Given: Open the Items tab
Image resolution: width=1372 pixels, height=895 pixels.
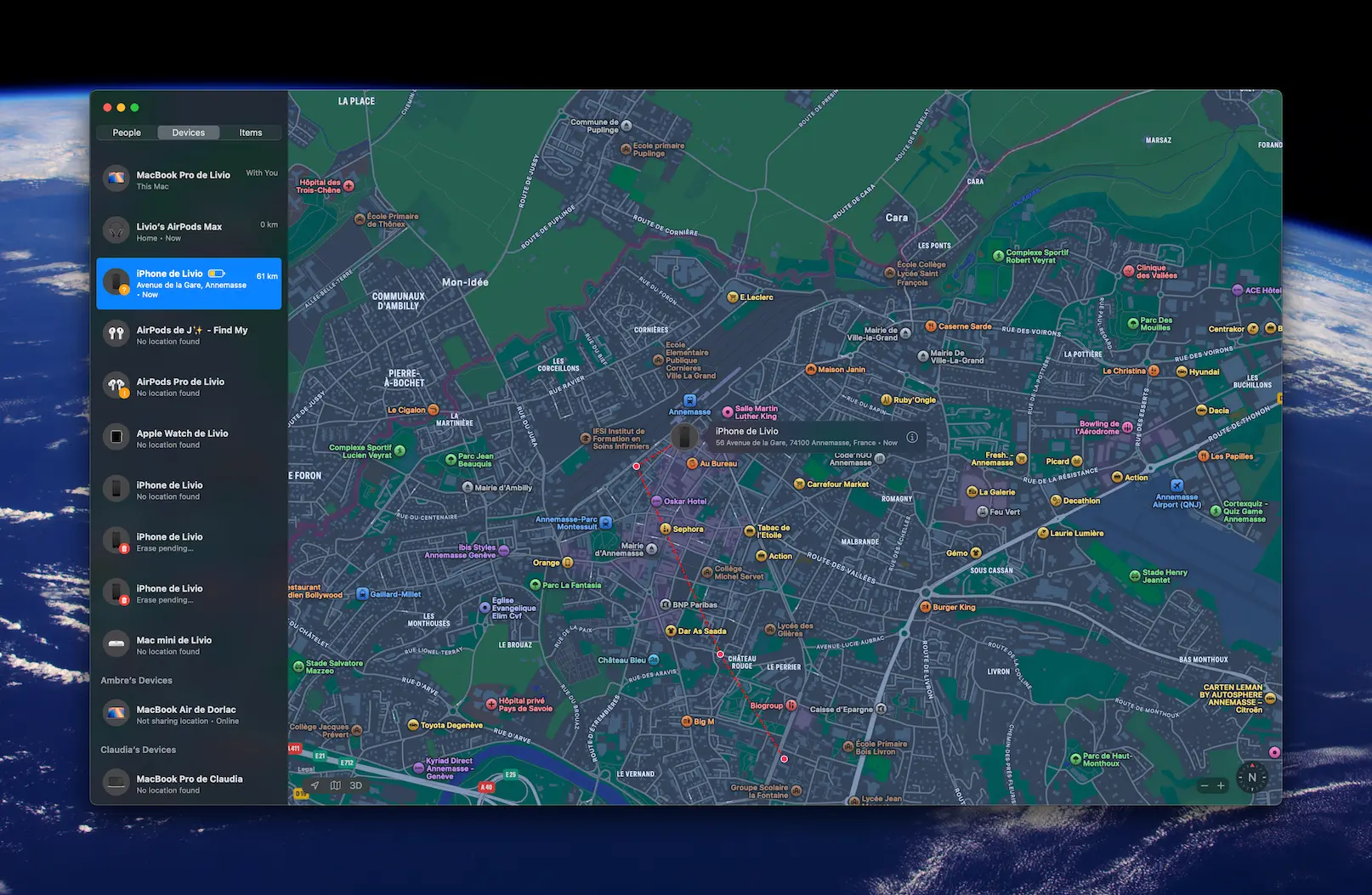Looking at the screenshot, I should pos(251,133).
